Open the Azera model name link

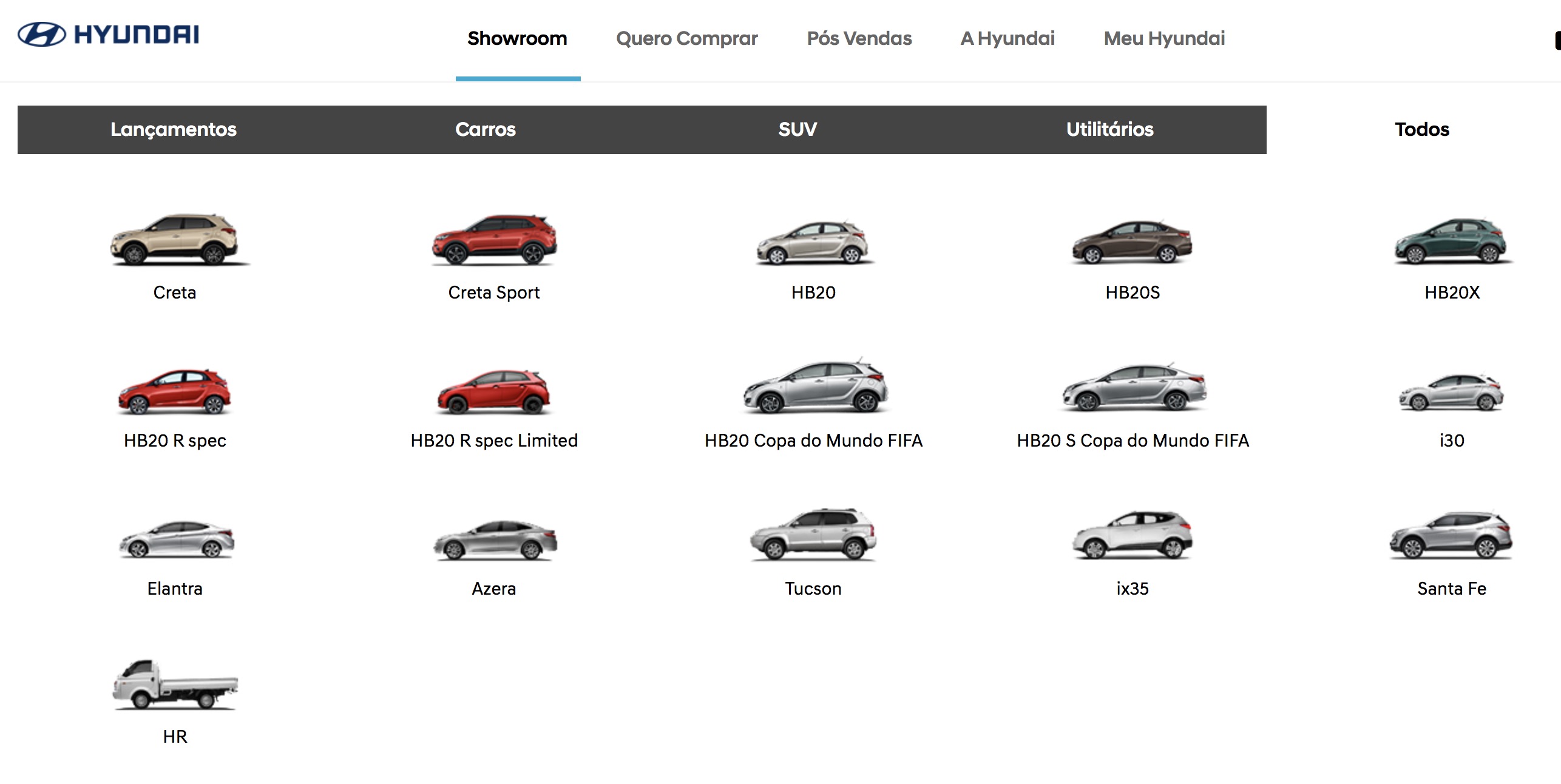(x=494, y=589)
